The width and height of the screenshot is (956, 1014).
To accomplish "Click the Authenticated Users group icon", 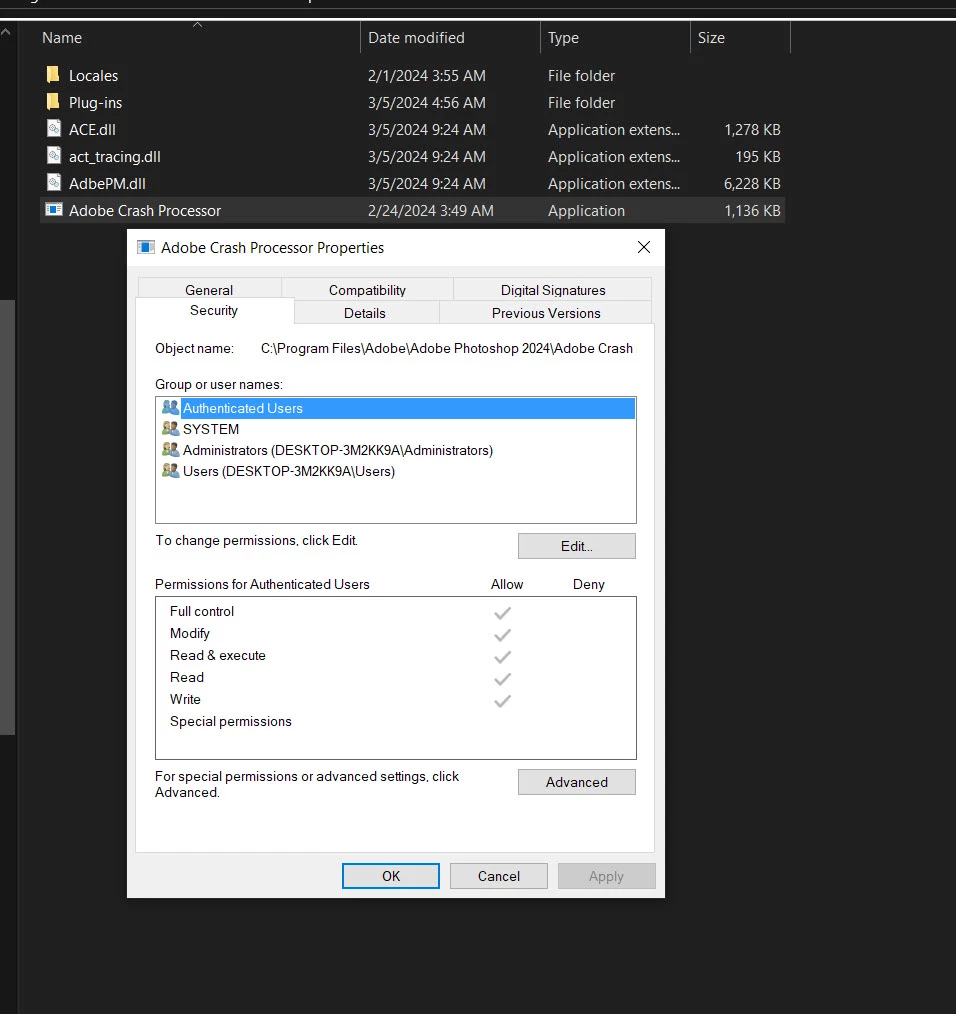I will (x=171, y=407).
